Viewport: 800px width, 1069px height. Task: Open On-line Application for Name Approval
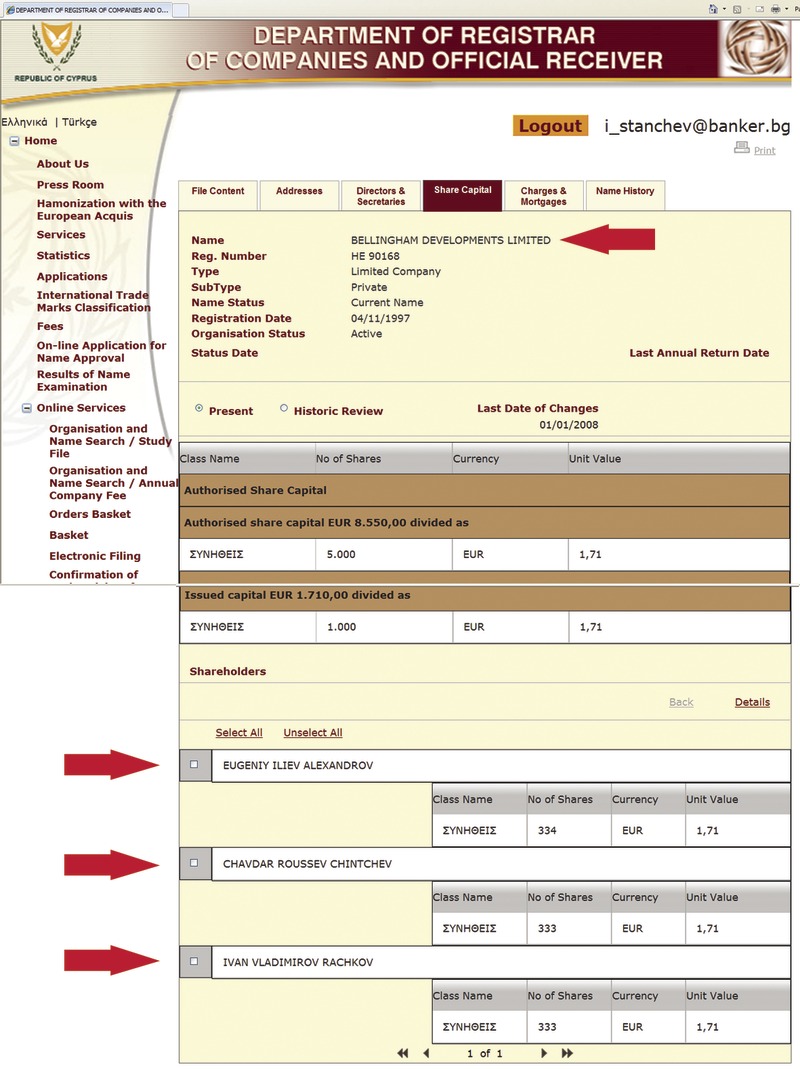(102, 352)
